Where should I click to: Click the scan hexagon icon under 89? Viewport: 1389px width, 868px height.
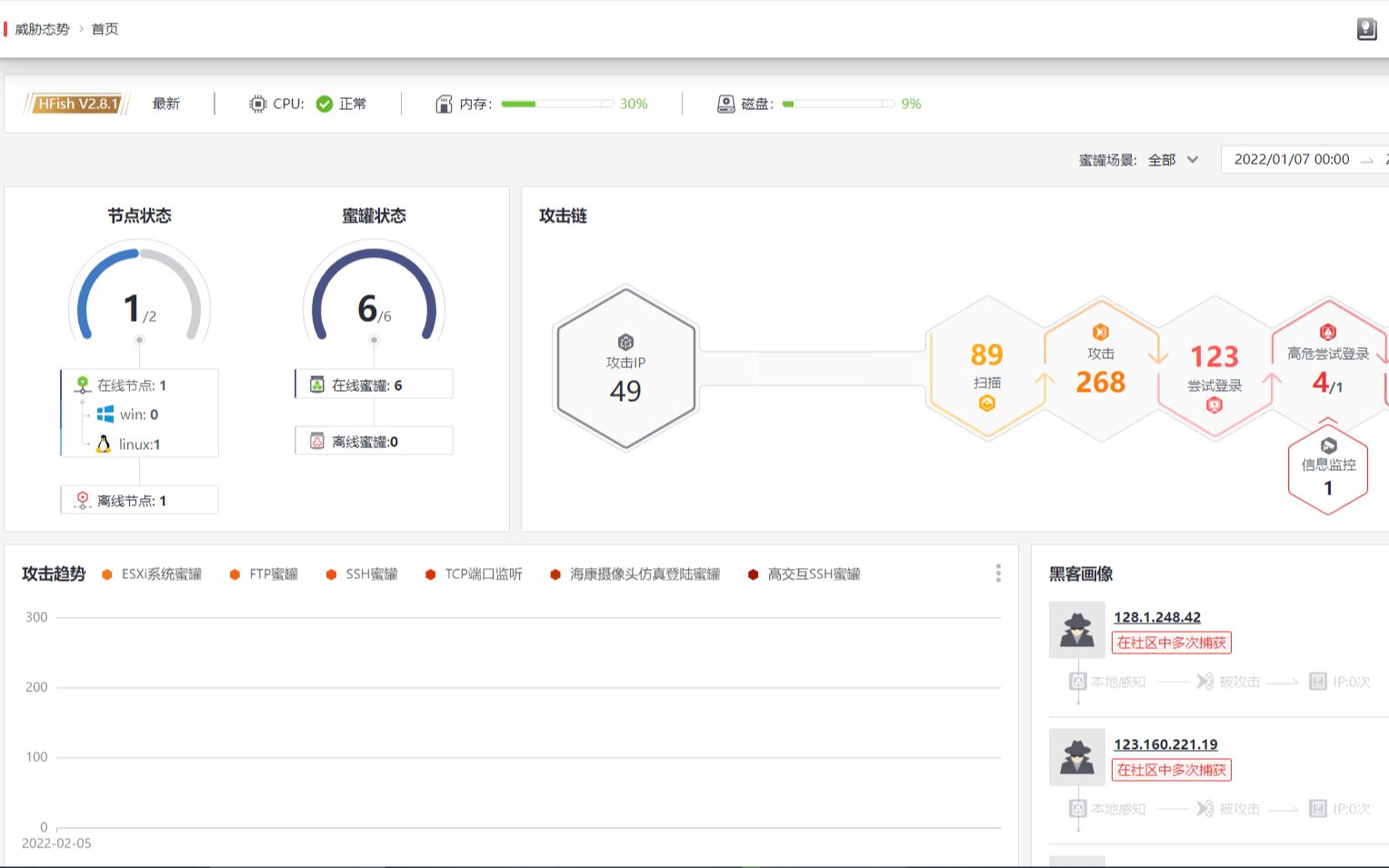tap(987, 404)
